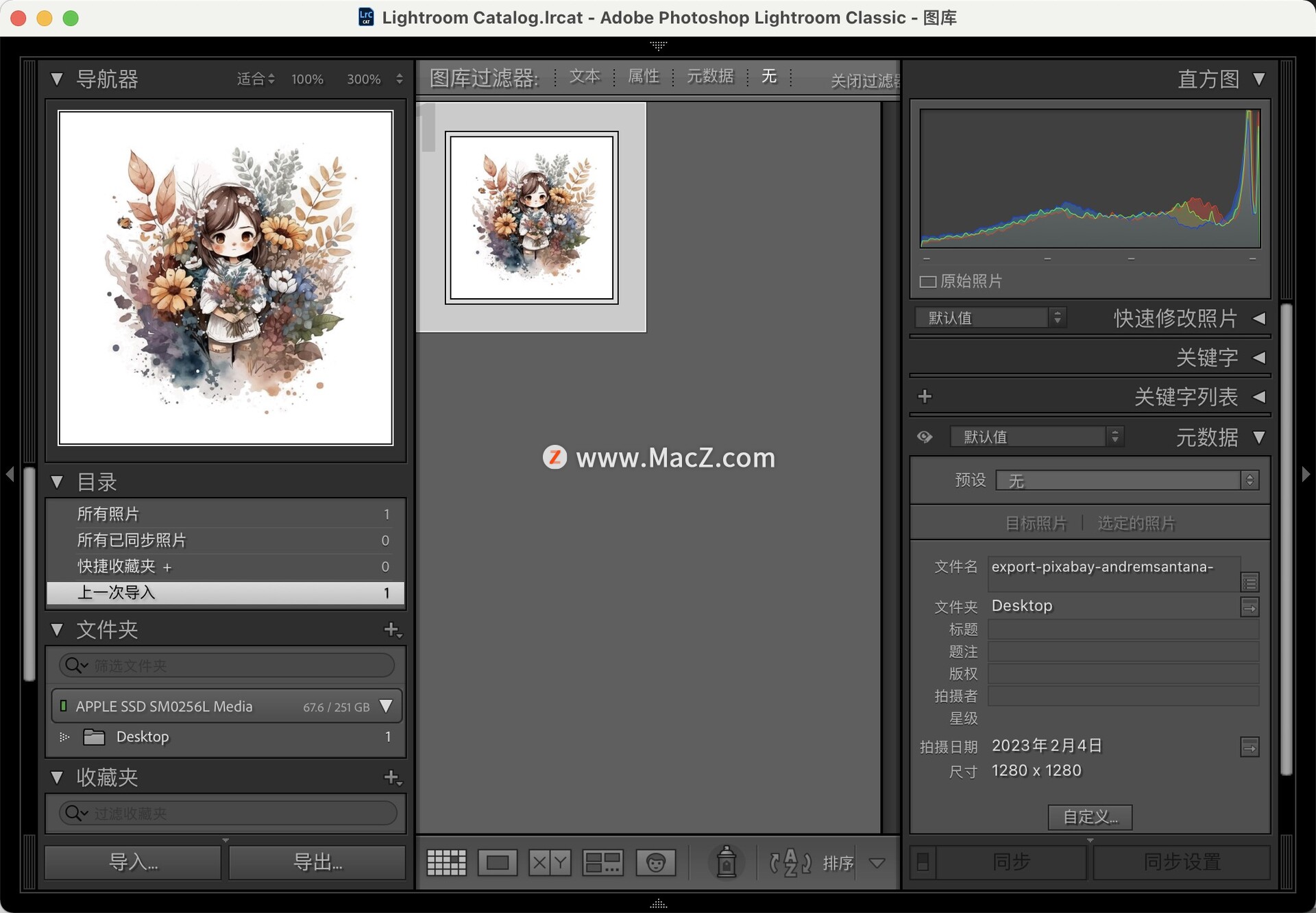Open the 预设 dropdown set to 无
The width and height of the screenshot is (1316, 913).
click(1127, 480)
